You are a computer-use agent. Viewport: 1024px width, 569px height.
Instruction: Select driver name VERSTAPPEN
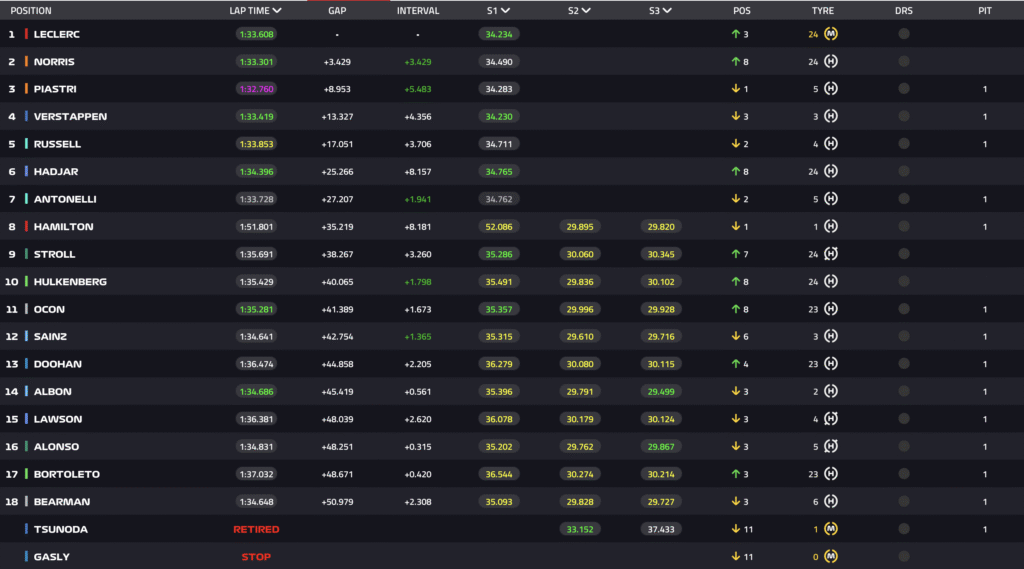tap(71, 116)
